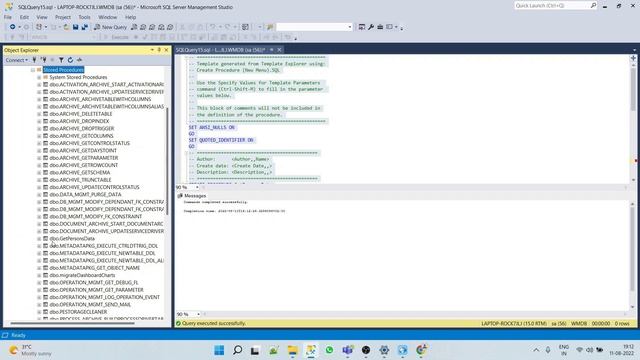Click the Analysis Services DAX Query icon
This screenshot has width=640, height=360.
tap(170, 27)
